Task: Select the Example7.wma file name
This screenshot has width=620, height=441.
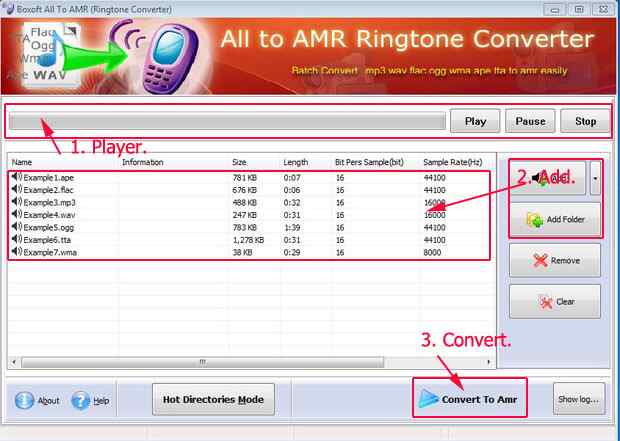Action: coord(50,252)
